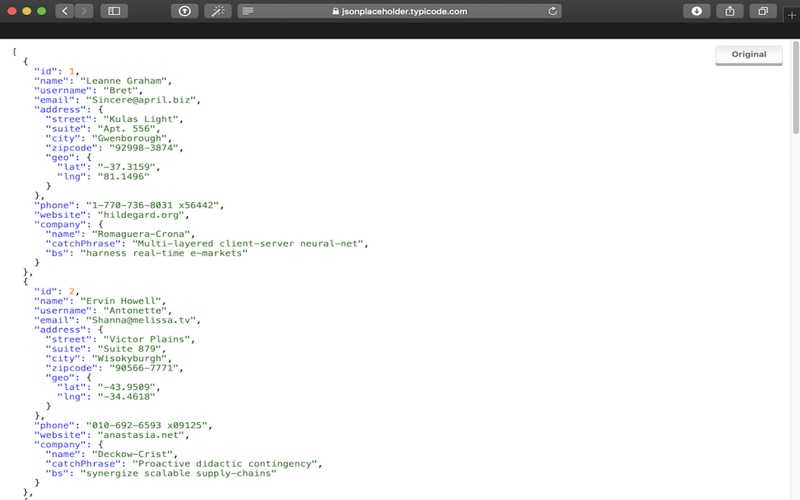Click the "company" key above "Romaguera-Crona"
This screenshot has height=500, width=800.
pos(60,224)
